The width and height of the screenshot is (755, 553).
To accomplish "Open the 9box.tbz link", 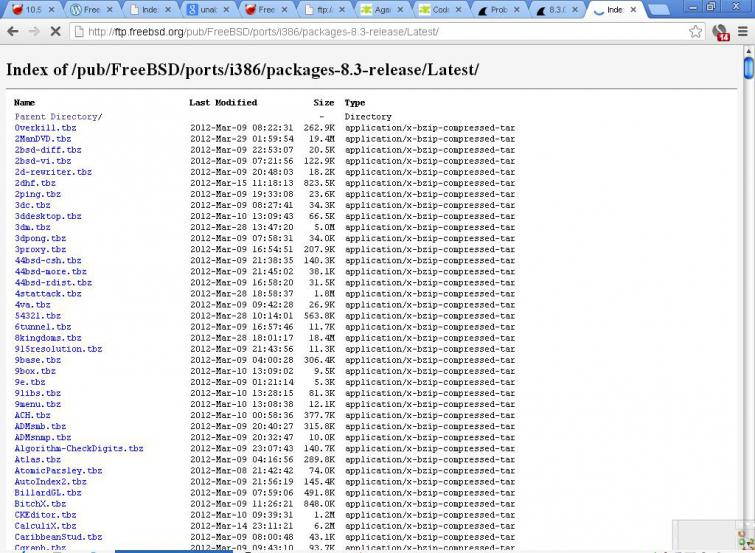I will (x=35, y=371).
